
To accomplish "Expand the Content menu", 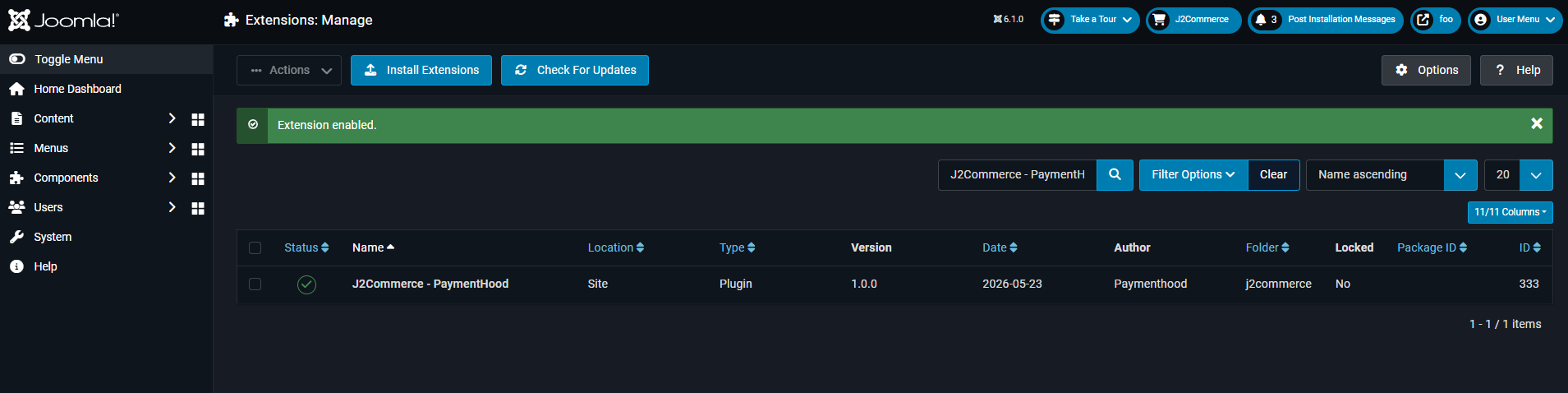I will coord(54,118).
